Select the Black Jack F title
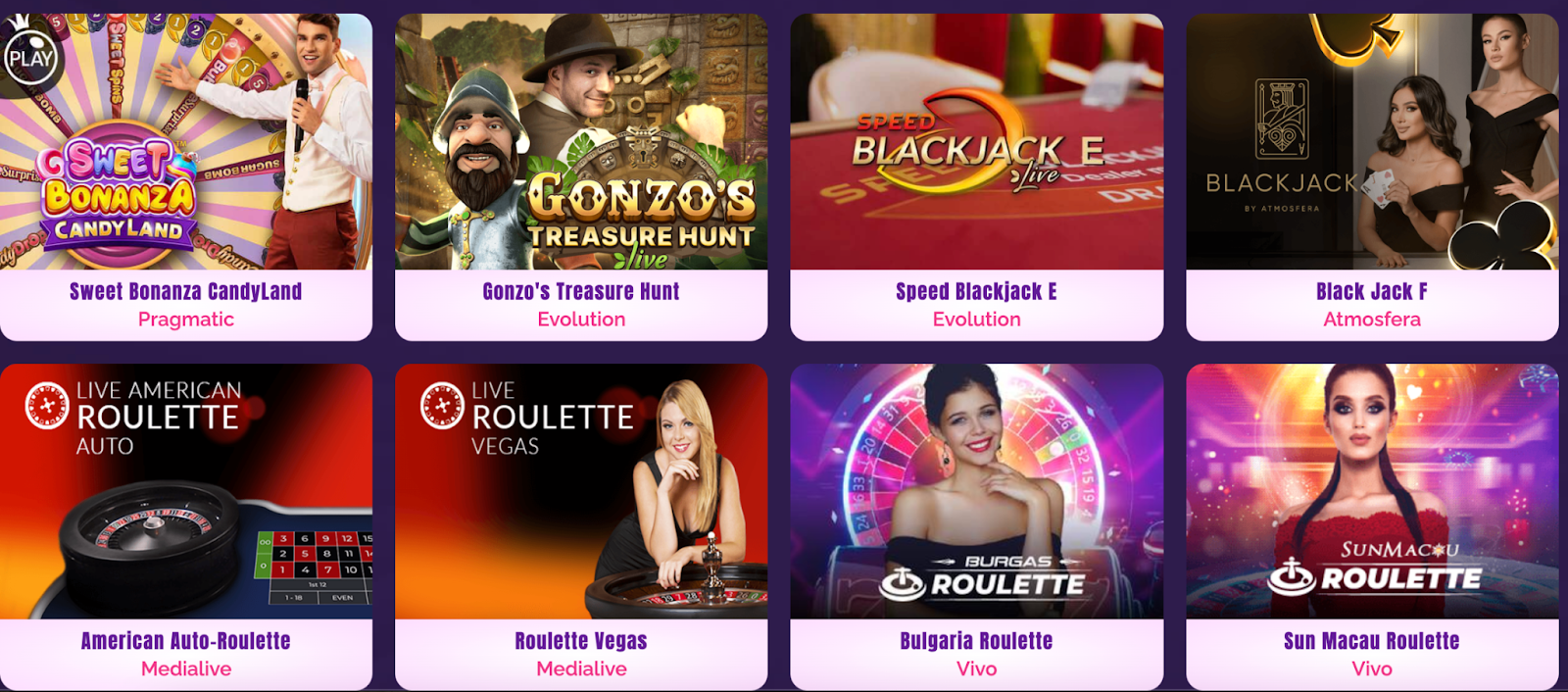This screenshot has width=1568, height=692. [1372, 291]
